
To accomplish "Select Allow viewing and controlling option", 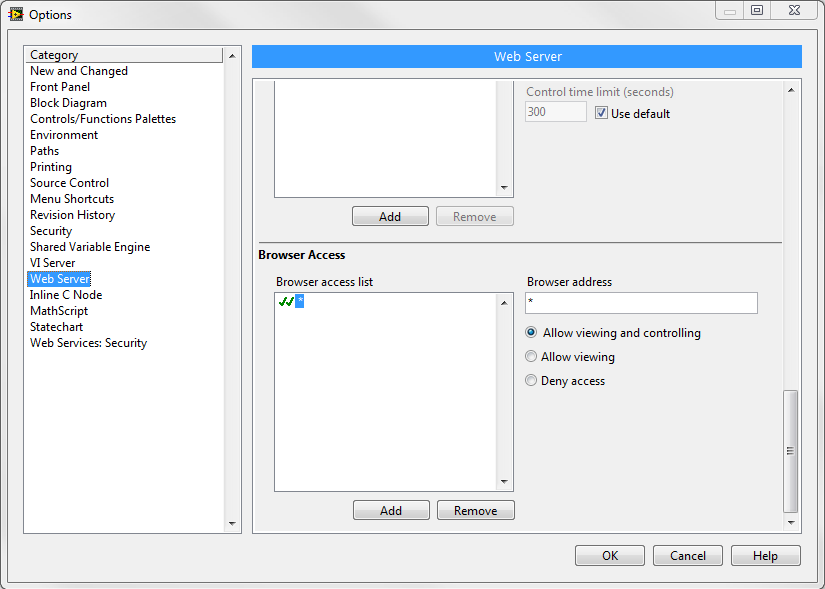I will tap(531, 333).
